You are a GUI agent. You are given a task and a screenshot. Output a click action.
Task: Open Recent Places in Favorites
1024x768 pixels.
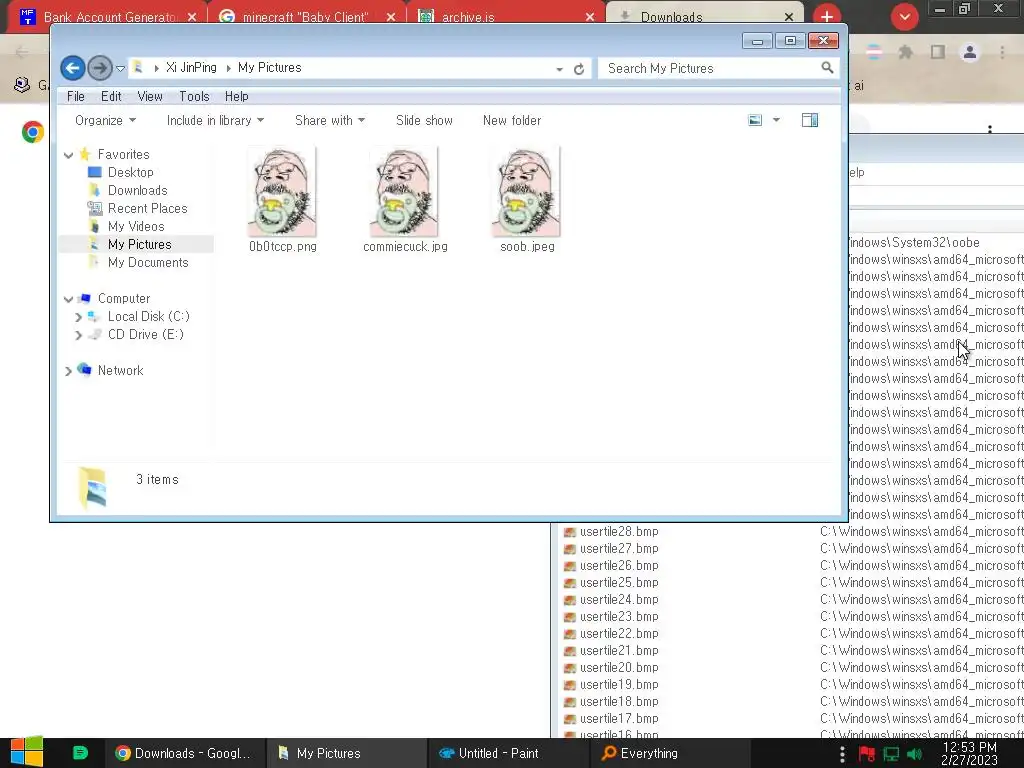point(148,208)
